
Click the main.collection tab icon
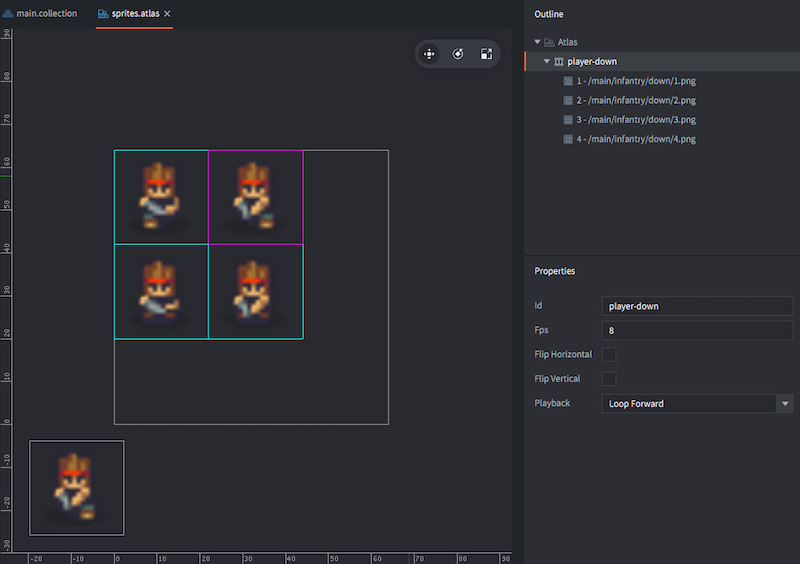click(8, 14)
